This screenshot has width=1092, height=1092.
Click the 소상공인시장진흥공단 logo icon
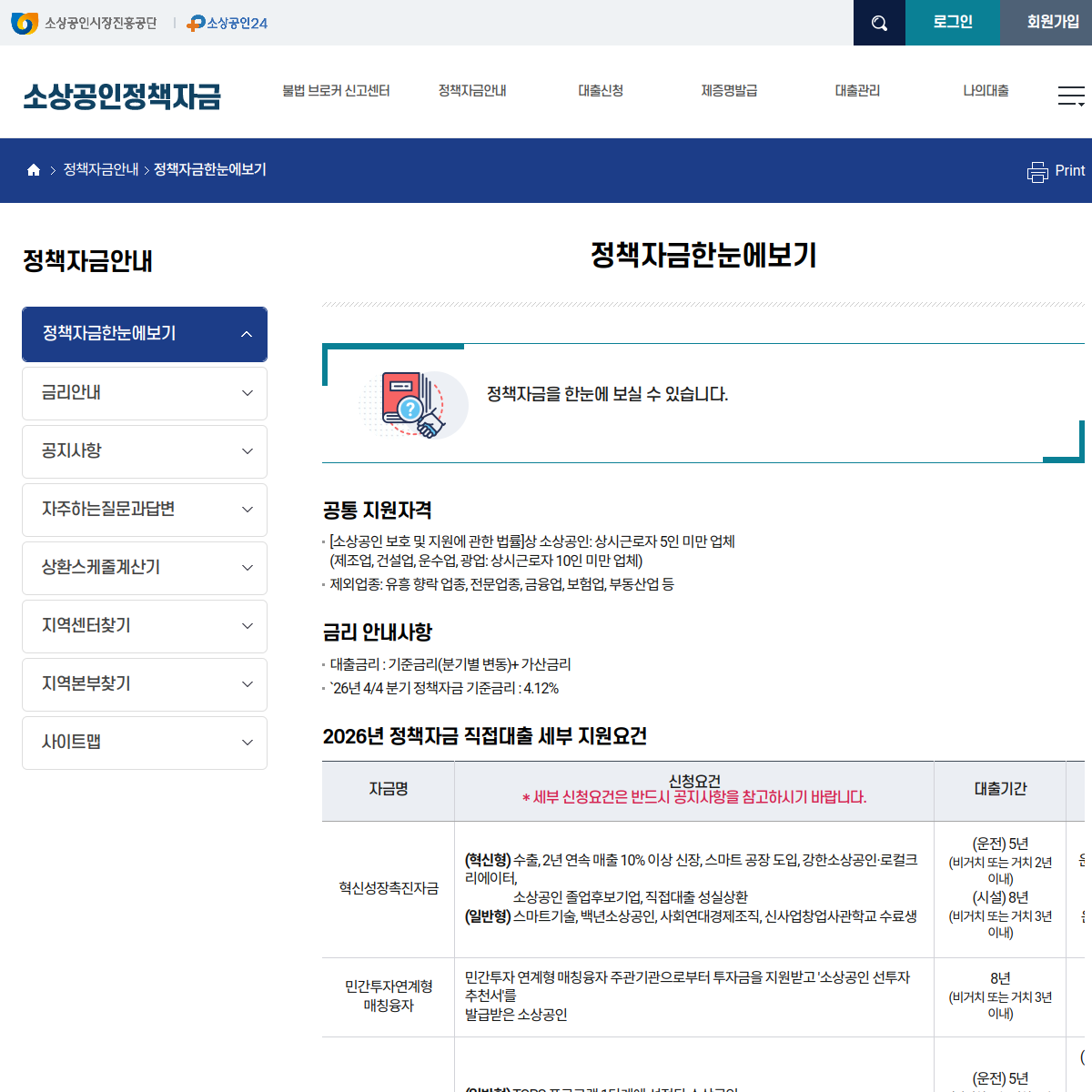(25, 23)
